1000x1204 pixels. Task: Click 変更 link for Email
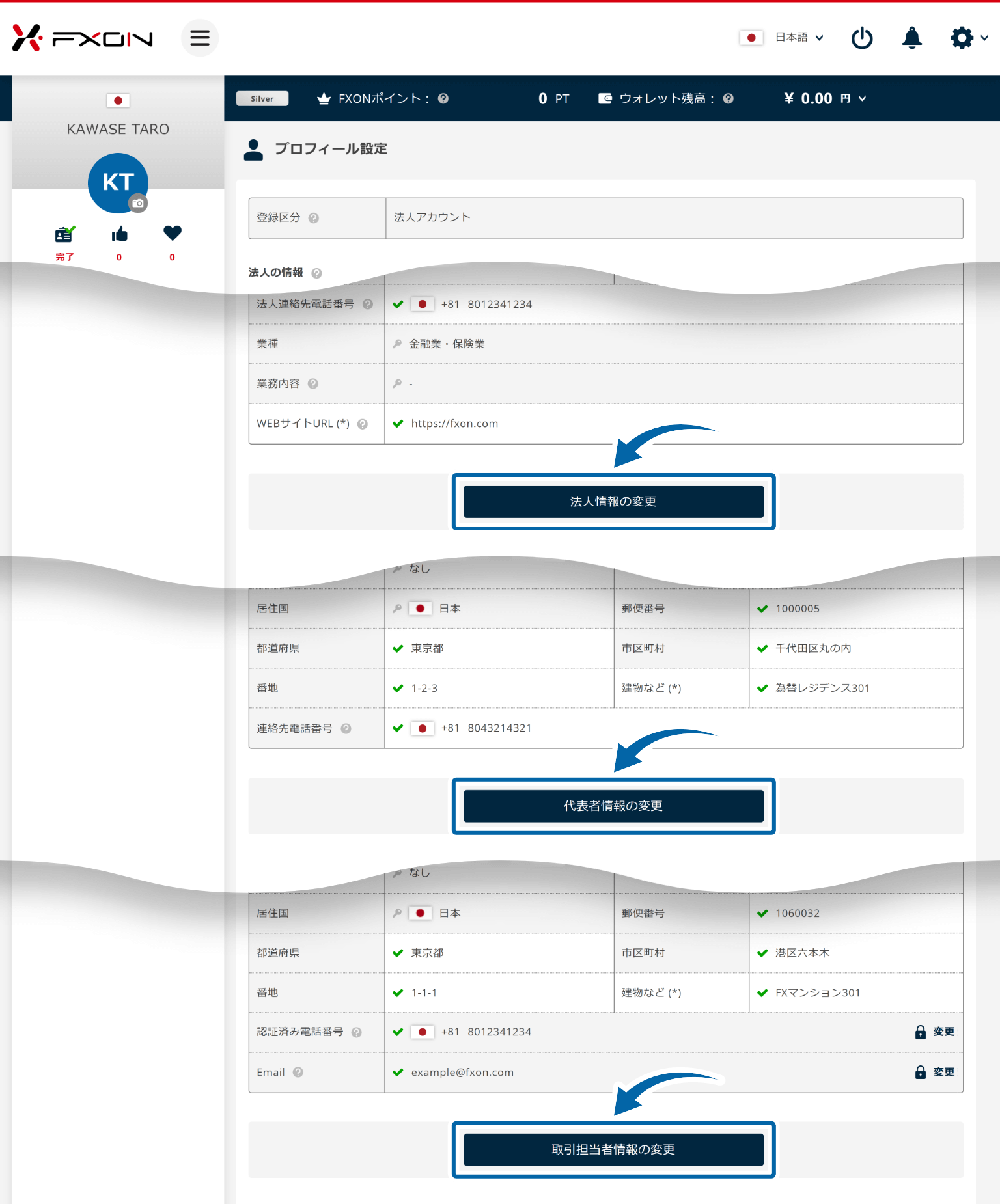944,1072
